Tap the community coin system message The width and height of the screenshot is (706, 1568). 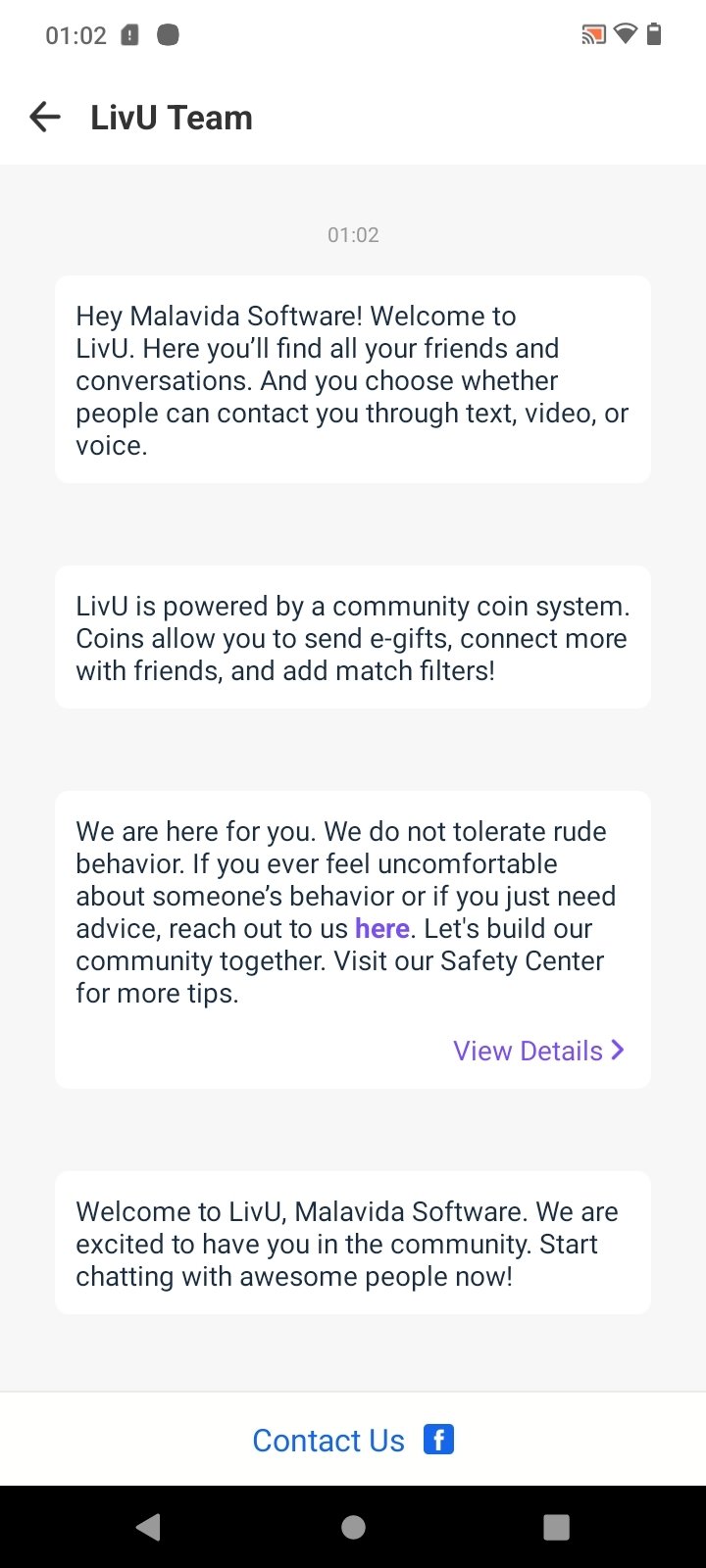coord(353,637)
